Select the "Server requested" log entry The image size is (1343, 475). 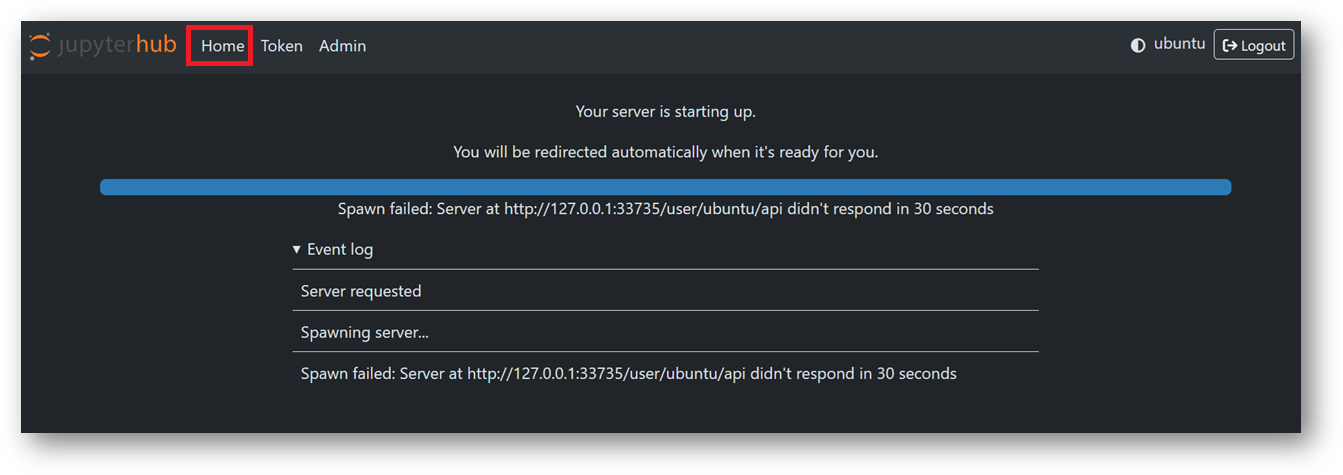click(361, 291)
